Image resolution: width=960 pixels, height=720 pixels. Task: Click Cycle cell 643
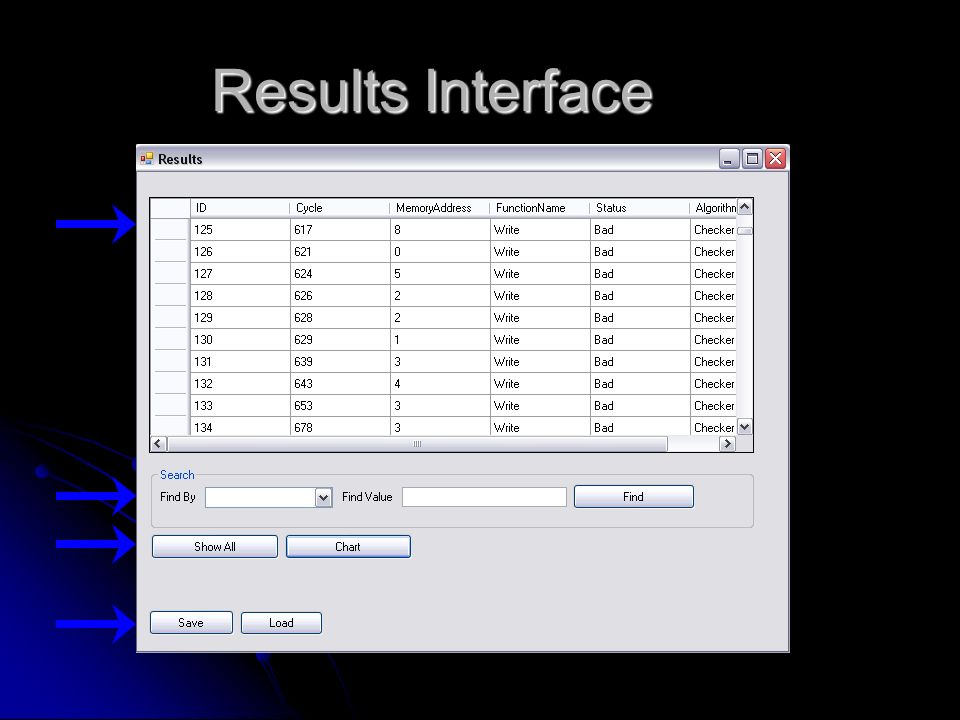click(340, 384)
